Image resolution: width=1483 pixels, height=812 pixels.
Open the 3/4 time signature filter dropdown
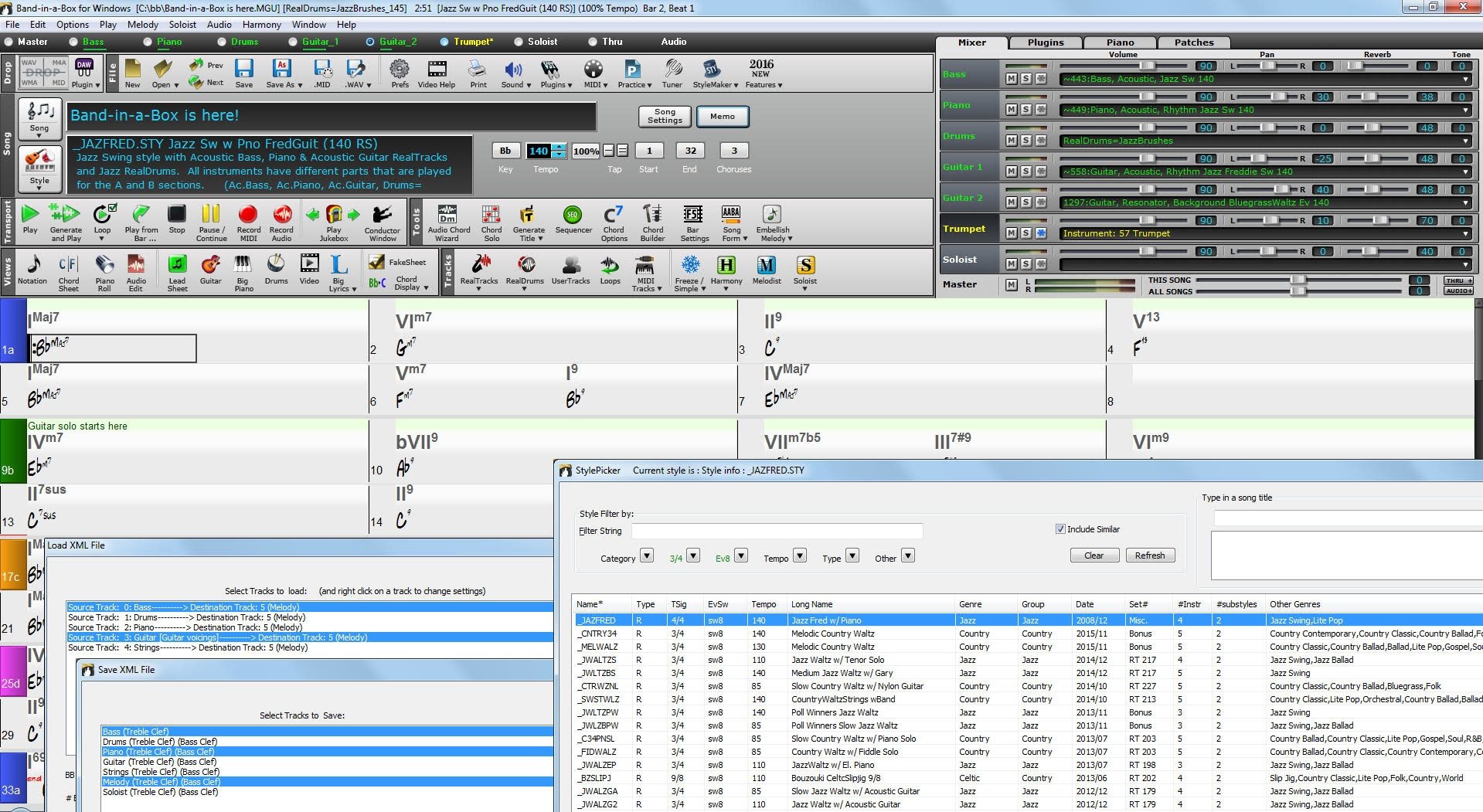pos(693,555)
